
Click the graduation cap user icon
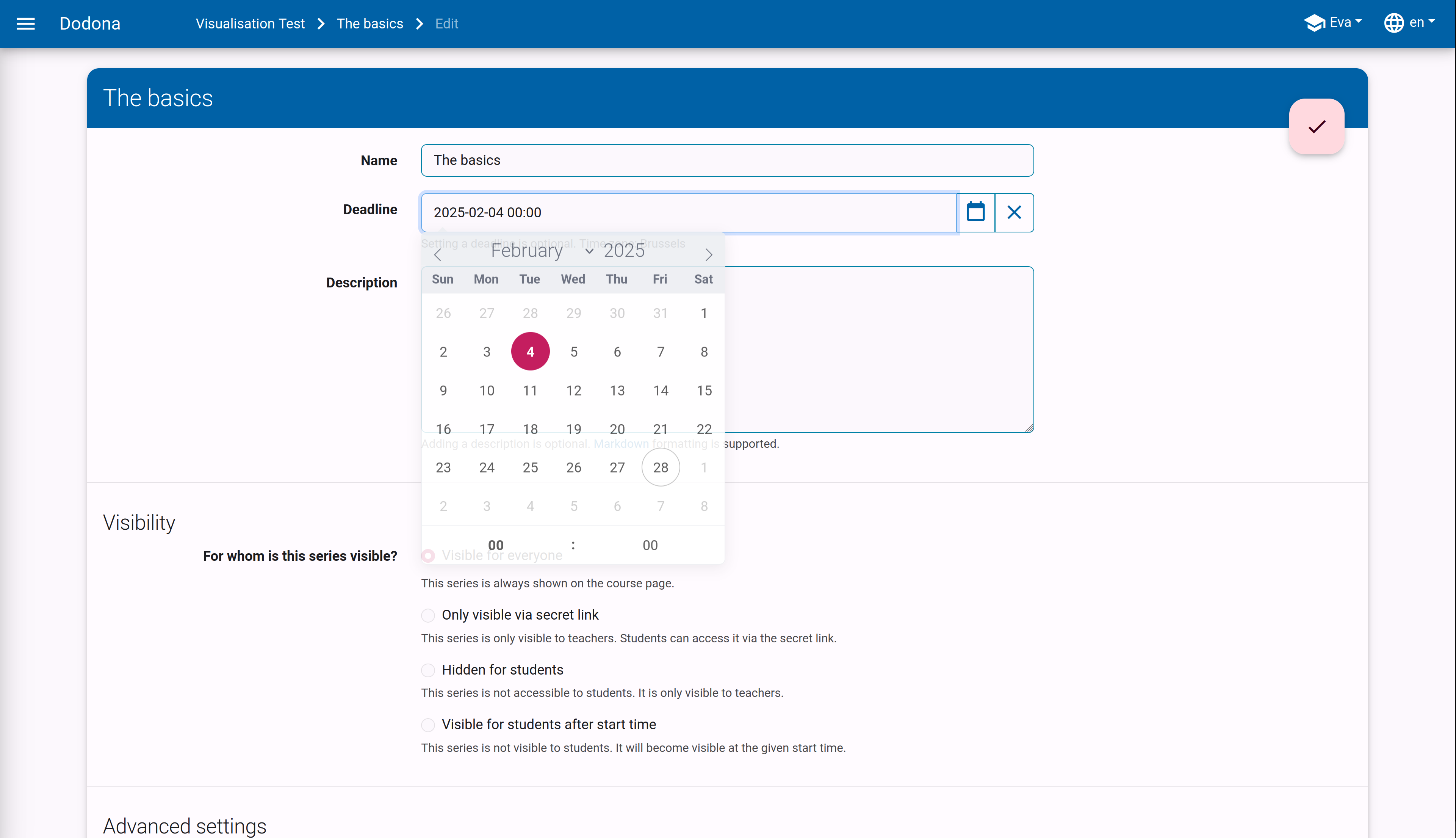(x=1314, y=23)
